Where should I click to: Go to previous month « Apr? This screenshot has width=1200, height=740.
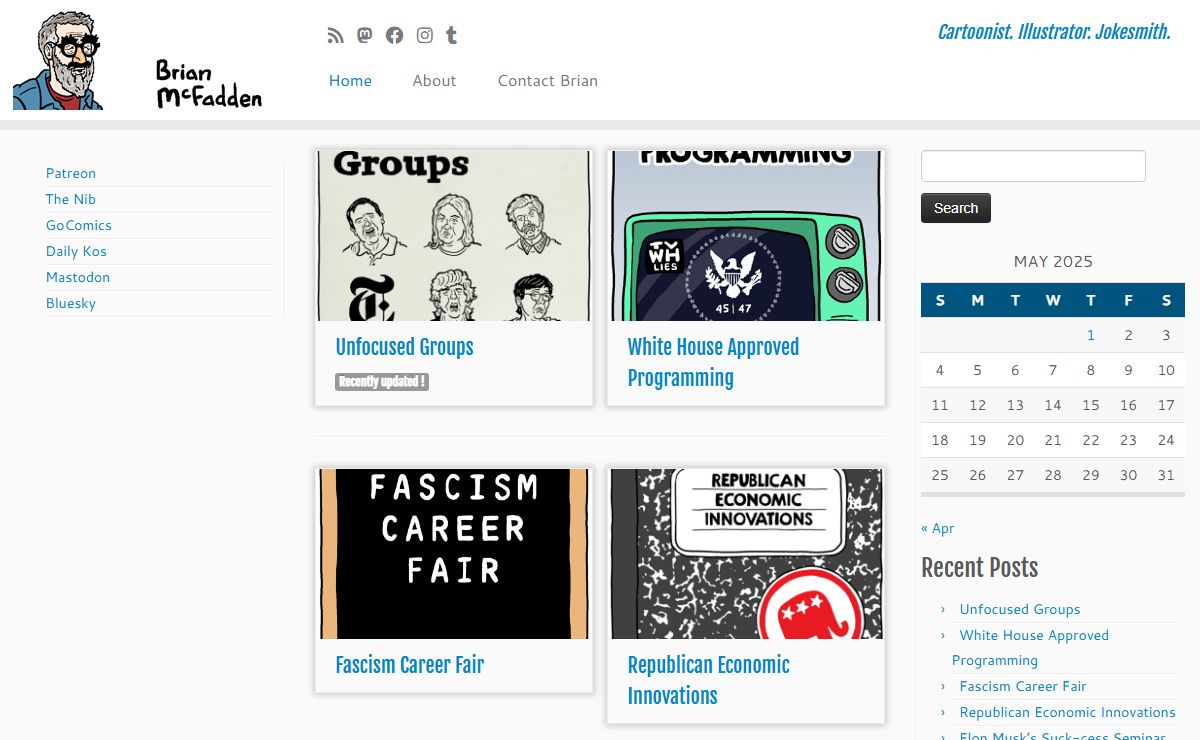(938, 528)
